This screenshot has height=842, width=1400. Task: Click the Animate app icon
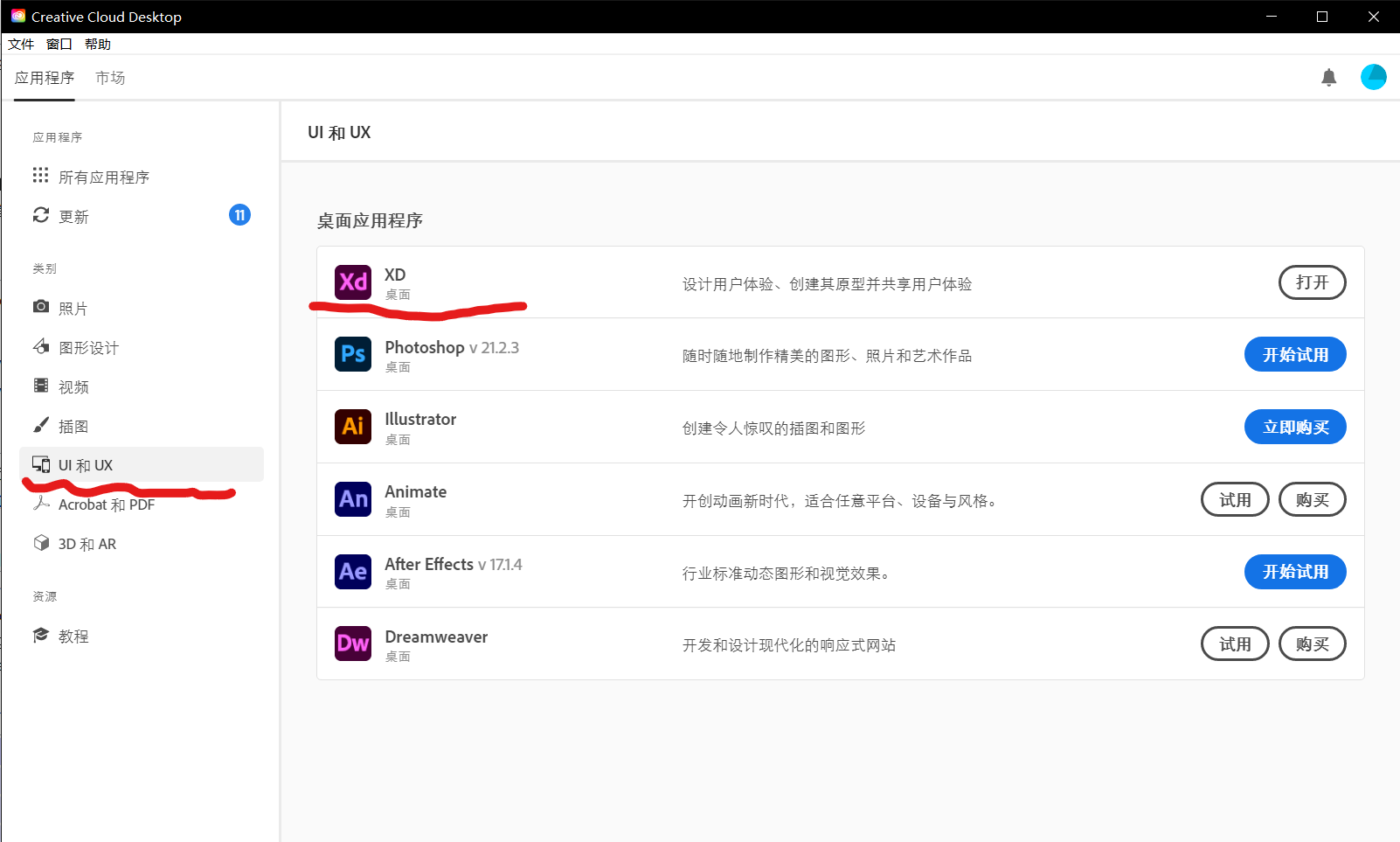tap(353, 499)
